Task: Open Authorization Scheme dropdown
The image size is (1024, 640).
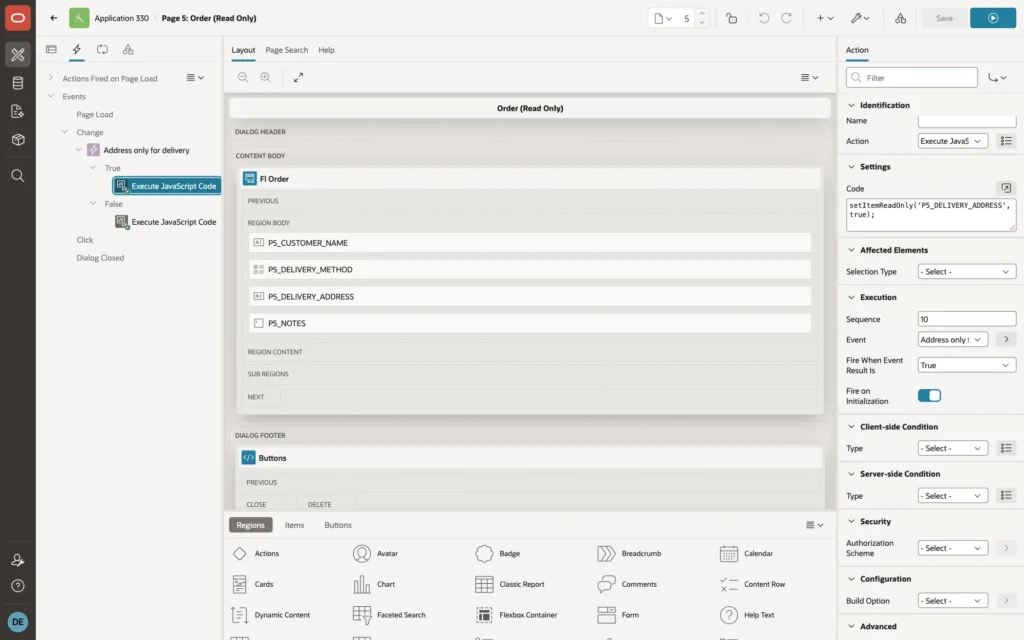Action: pos(952,549)
